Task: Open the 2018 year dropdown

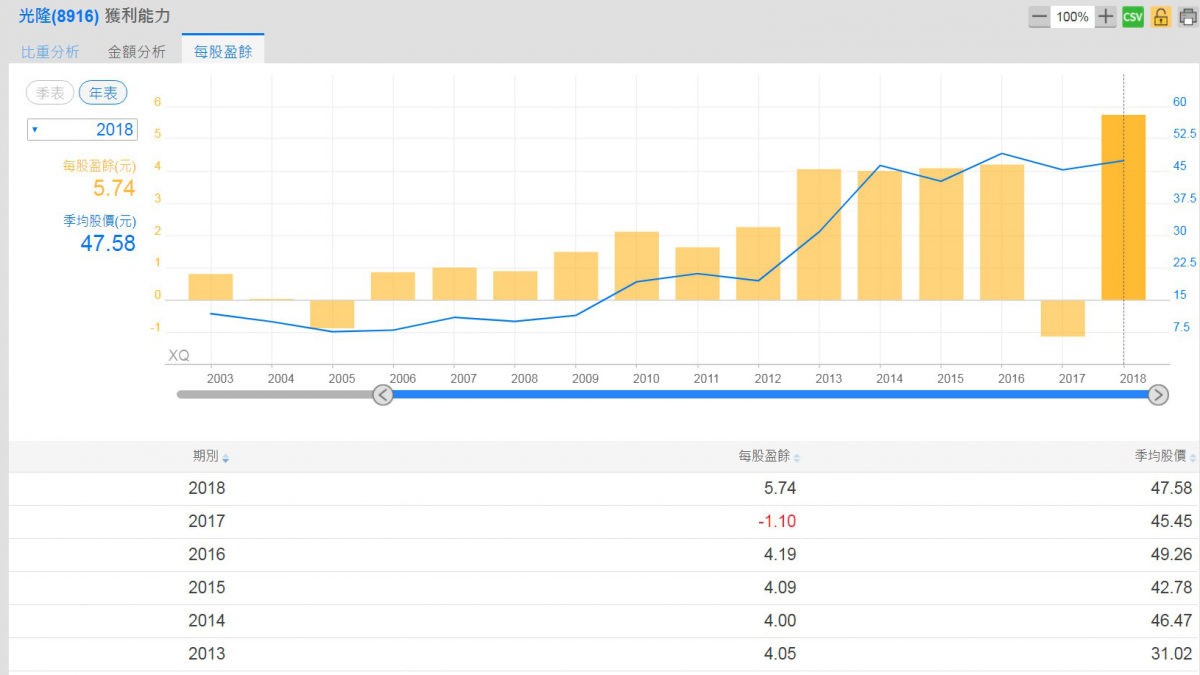Action: coord(81,129)
